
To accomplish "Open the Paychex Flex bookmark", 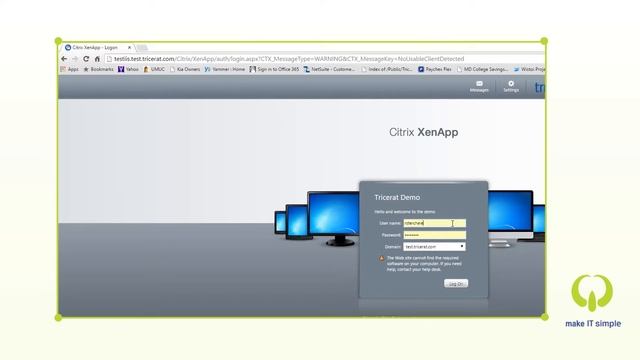I will point(435,69).
